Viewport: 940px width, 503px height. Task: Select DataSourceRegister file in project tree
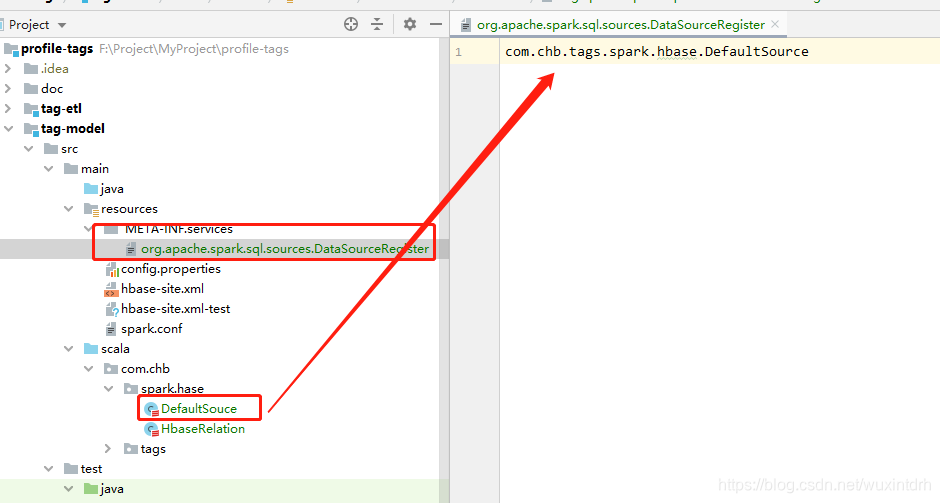point(285,249)
